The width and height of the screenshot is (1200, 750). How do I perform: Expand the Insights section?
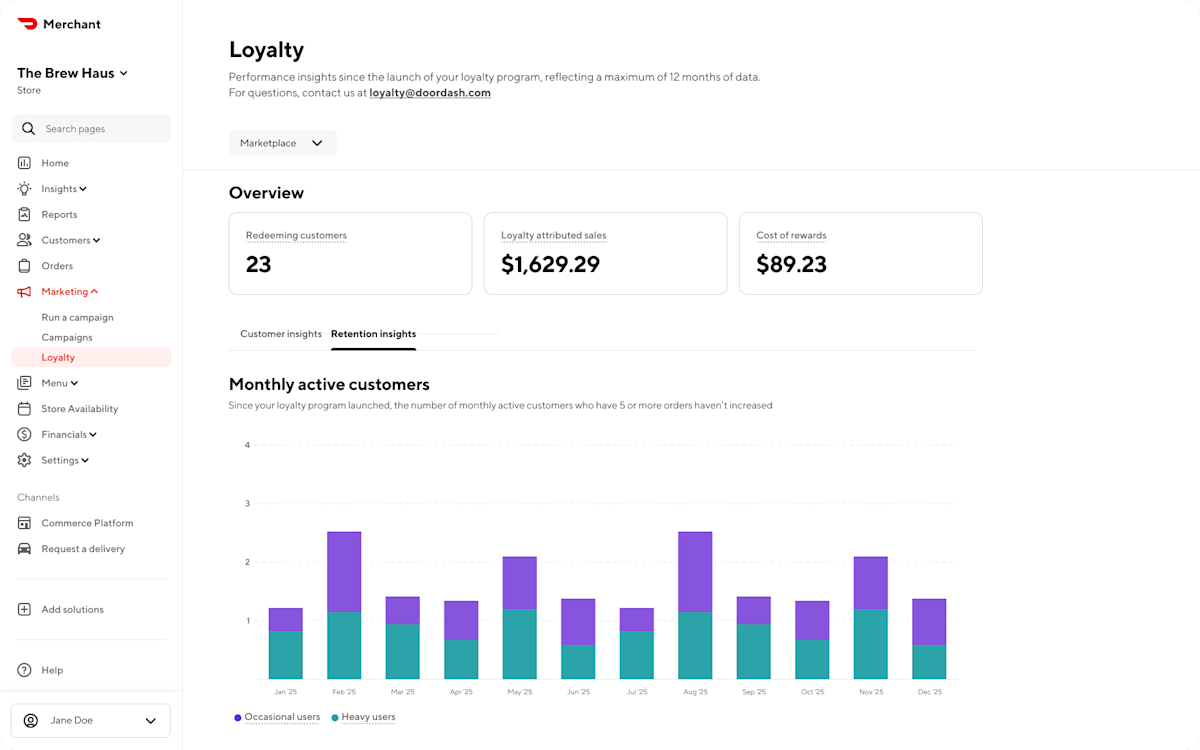pyautogui.click(x=62, y=188)
